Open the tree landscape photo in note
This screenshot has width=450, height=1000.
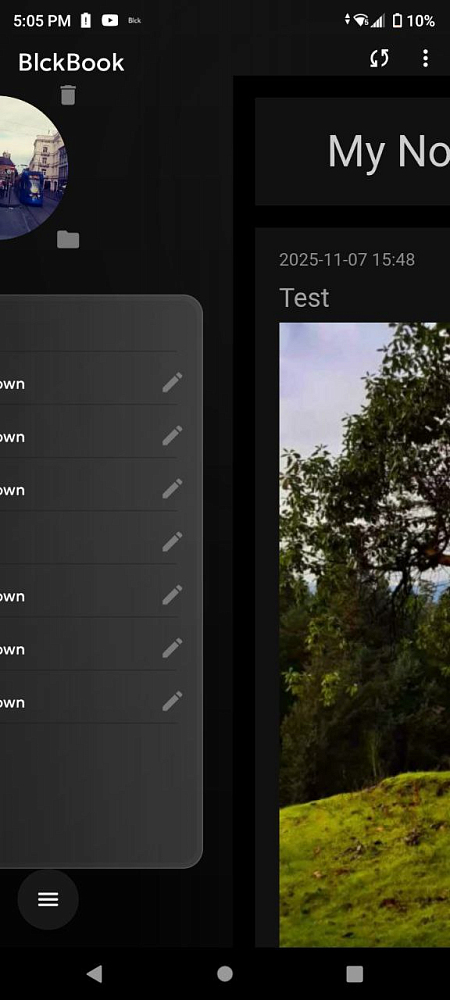(x=365, y=635)
